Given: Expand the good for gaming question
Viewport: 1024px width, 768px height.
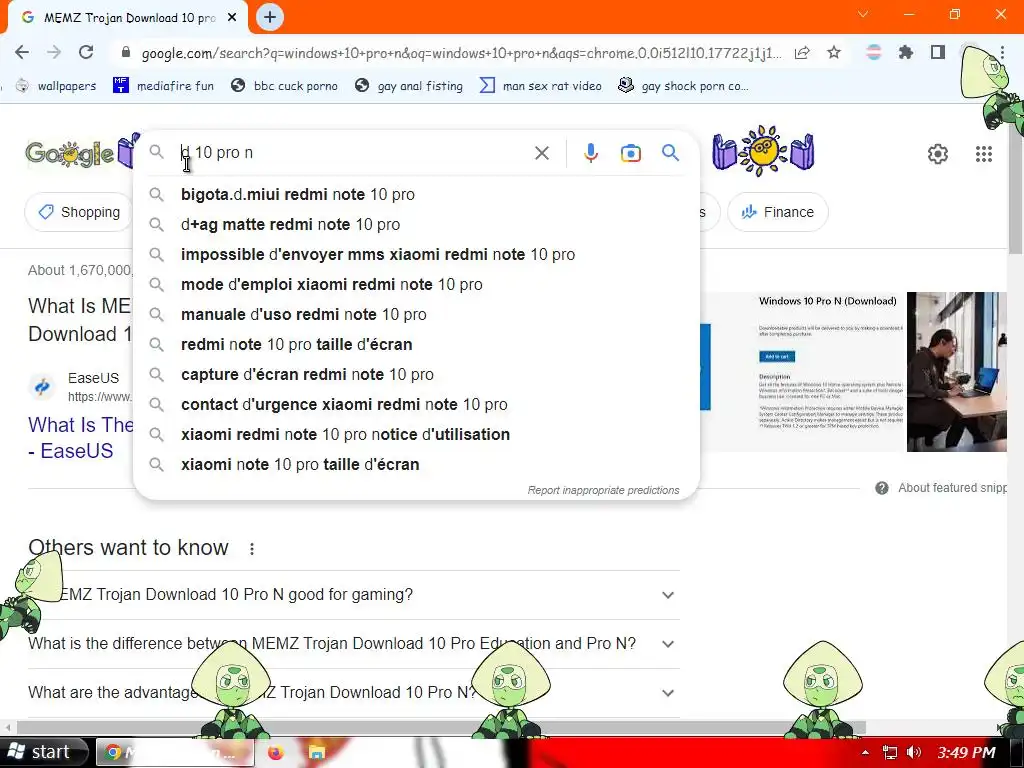Looking at the screenshot, I should [353, 595].
